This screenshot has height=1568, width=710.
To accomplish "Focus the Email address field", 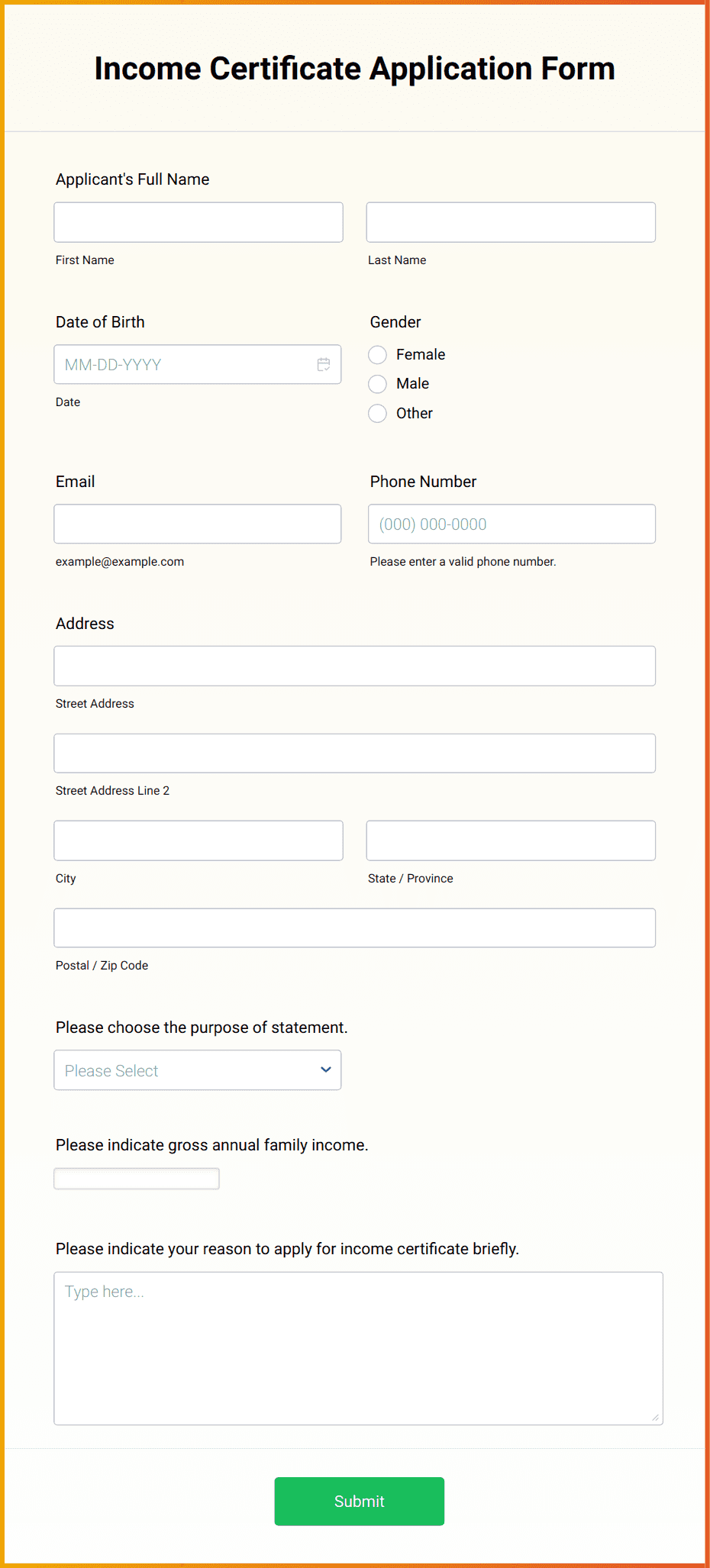I will click(197, 524).
